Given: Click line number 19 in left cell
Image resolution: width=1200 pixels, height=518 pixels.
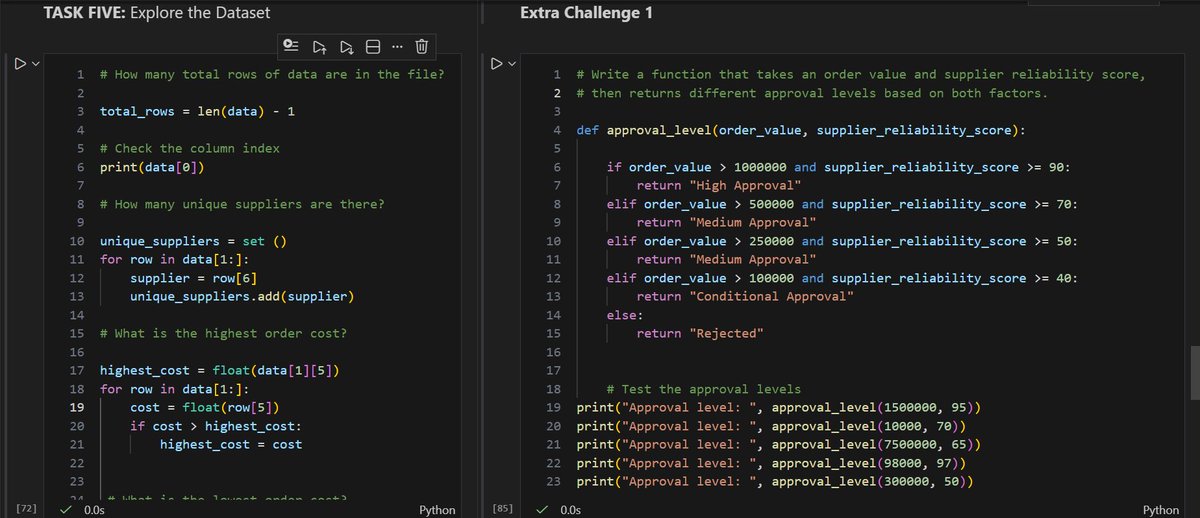Looking at the screenshot, I should point(77,407).
